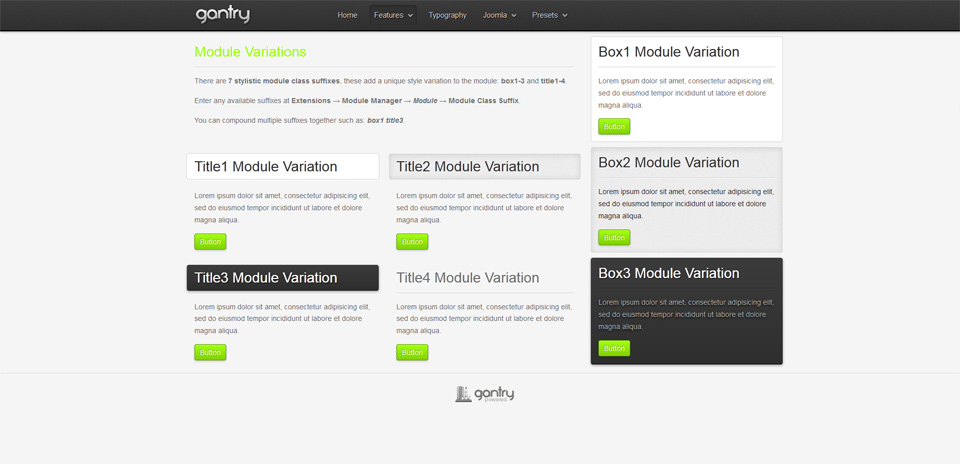Screen dimensions: 960x464
Task: Click the Module Variations page heading
Action: point(250,52)
